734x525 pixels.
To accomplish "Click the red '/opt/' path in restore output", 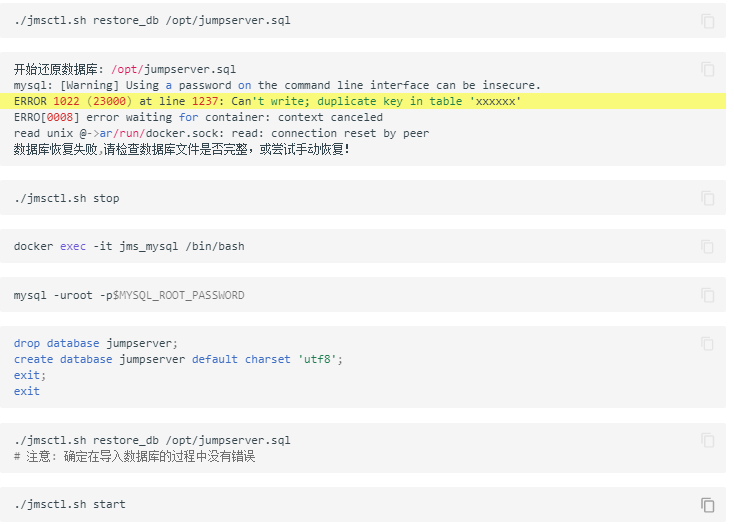I will [x=127, y=70].
